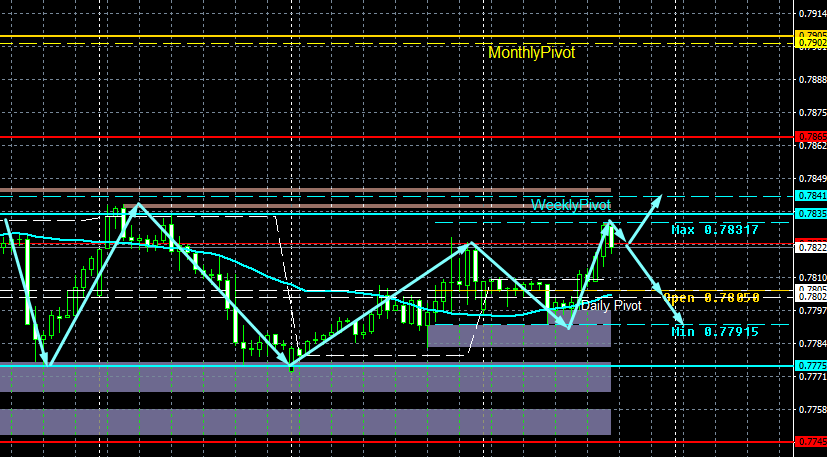This screenshot has height=457, width=827.
Task: Select the Max 0.78317 text
Action: point(715,230)
